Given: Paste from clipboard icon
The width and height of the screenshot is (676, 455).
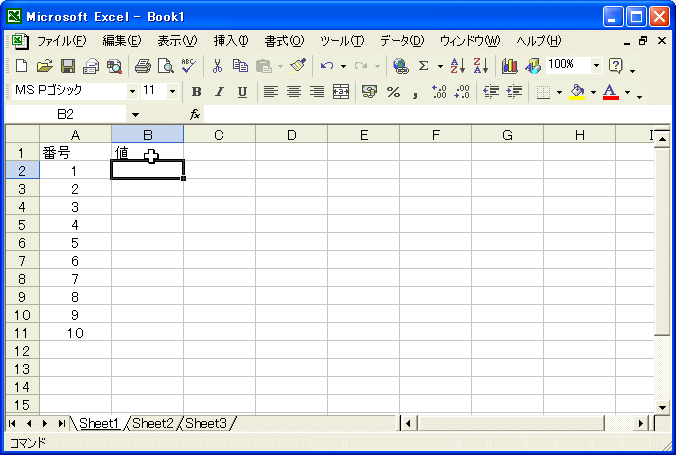Looking at the screenshot, I should pos(263,66).
